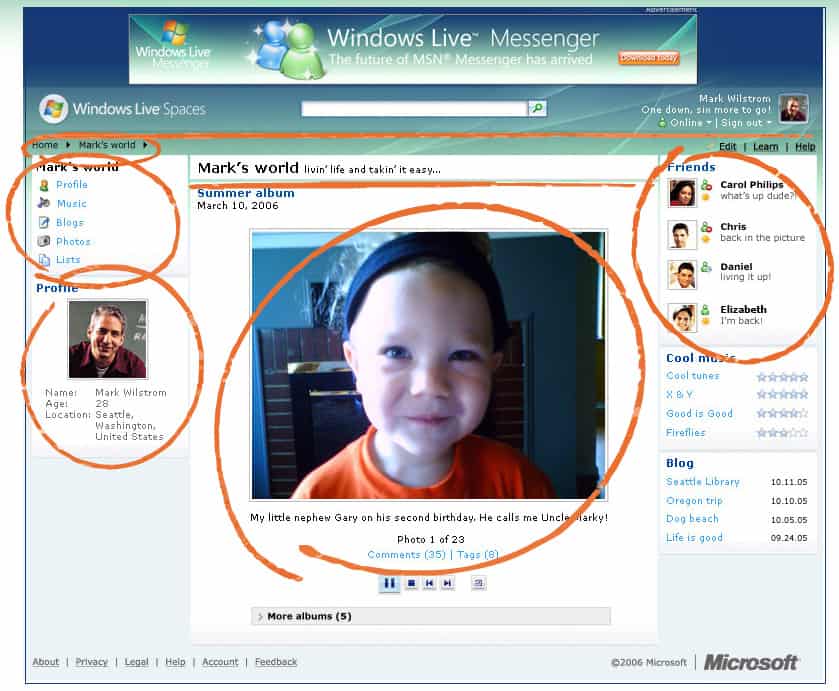Click the user avatar in header
The image size is (839, 691).
coord(793,109)
